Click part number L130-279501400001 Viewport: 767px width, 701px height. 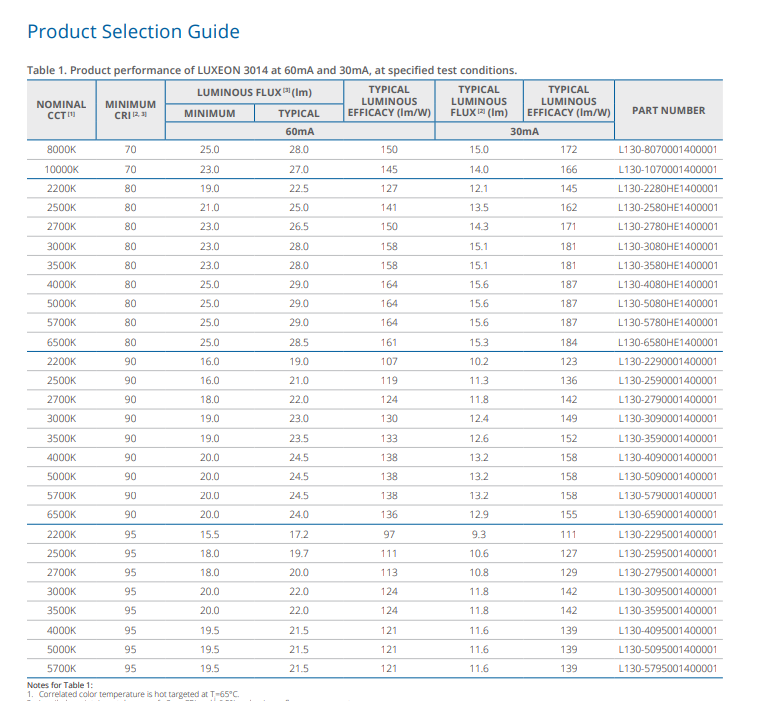(x=668, y=573)
